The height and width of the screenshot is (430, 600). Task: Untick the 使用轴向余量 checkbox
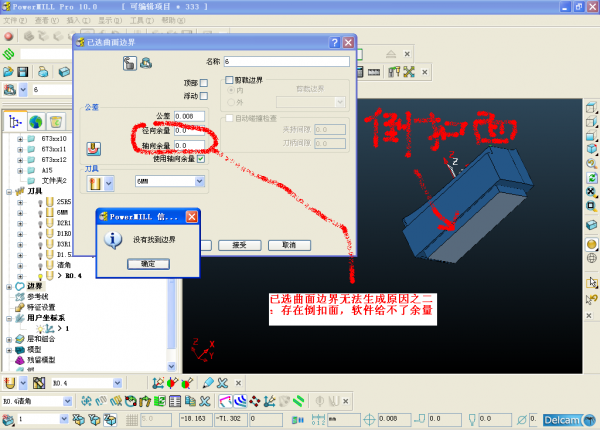(201, 159)
